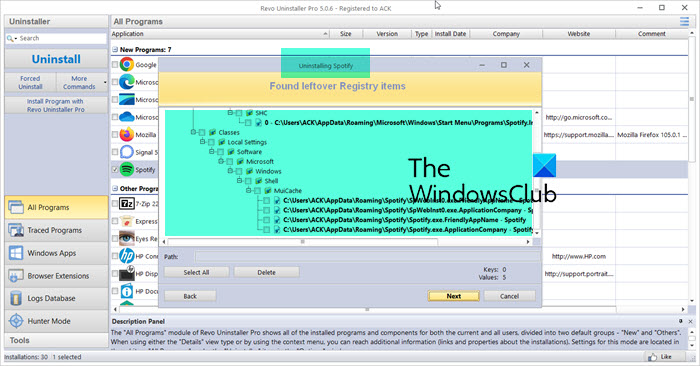Viewport: 700px width, 366px height.
Task: Click the HP Docu info icon
Action: [127, 291]
